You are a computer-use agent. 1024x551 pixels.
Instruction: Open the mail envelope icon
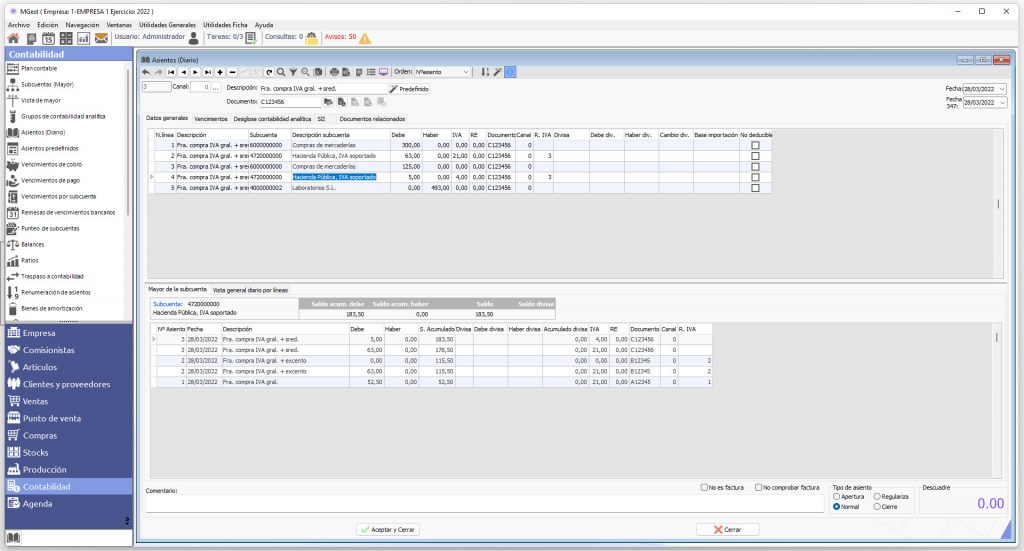(101, 39)
